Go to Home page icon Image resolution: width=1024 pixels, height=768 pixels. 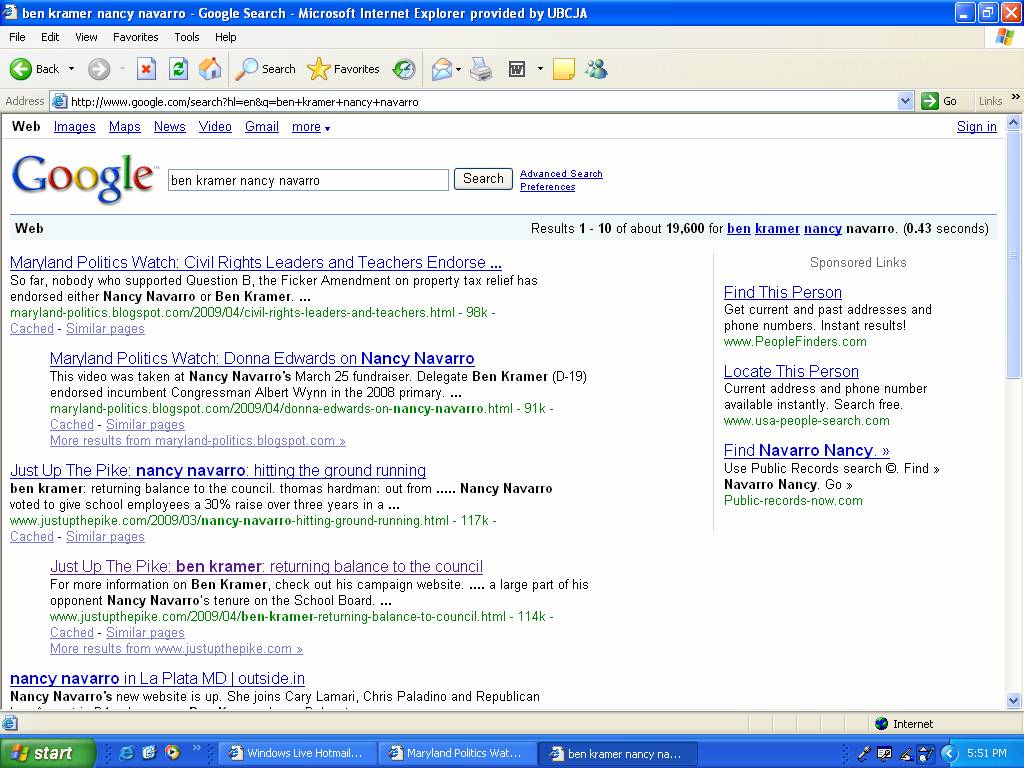click(x=210, y=69)
